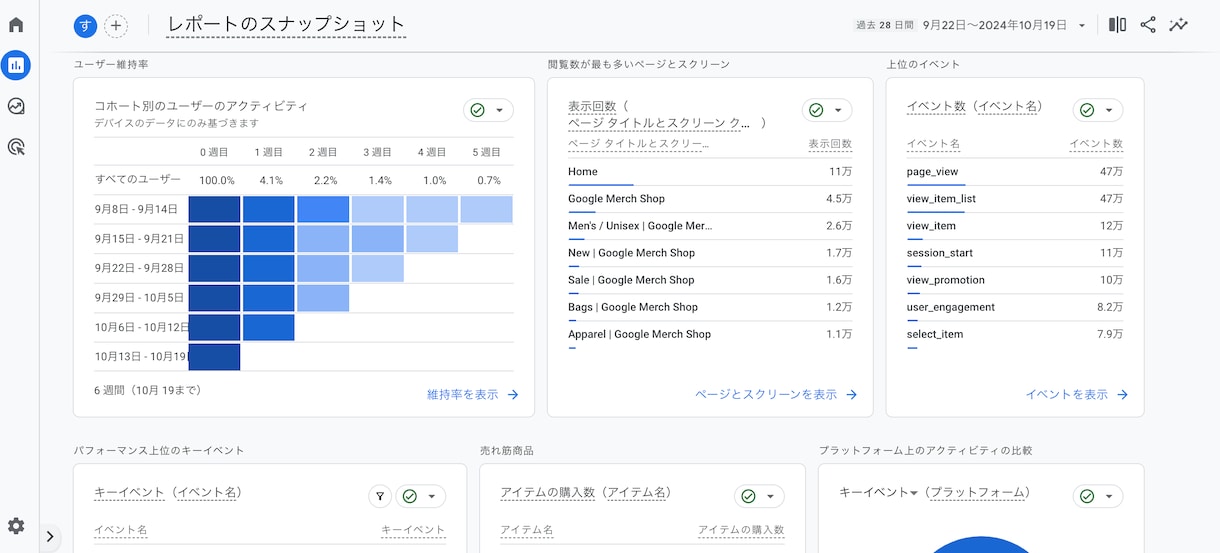The width and height of the screenshot is (1220, 553).
Task: Click the blue す segment chip
Action: coord(86,26)
